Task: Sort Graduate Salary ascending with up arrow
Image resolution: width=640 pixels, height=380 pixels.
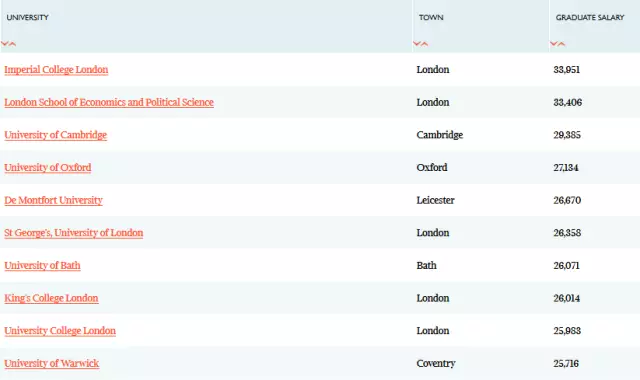Action: [x=562, y=43]
